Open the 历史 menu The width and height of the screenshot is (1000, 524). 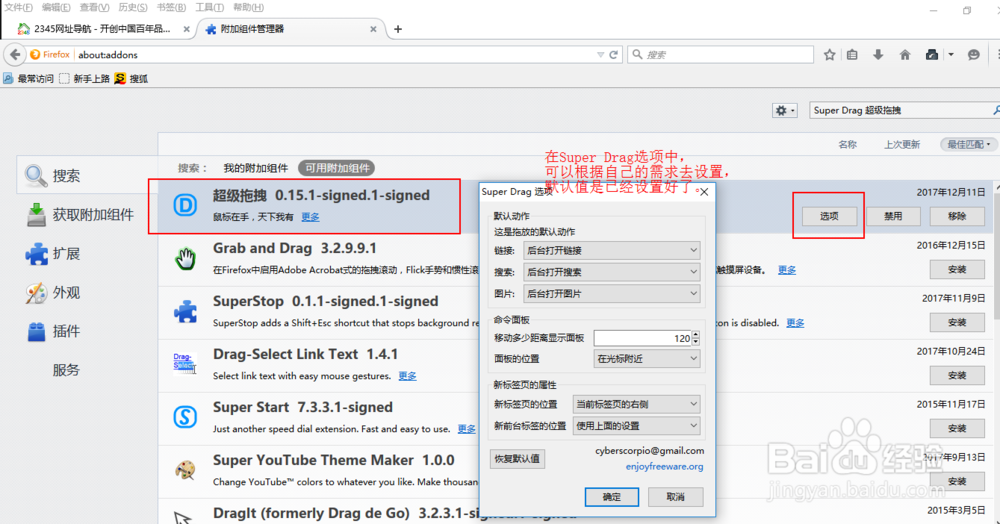pos(133,7)
